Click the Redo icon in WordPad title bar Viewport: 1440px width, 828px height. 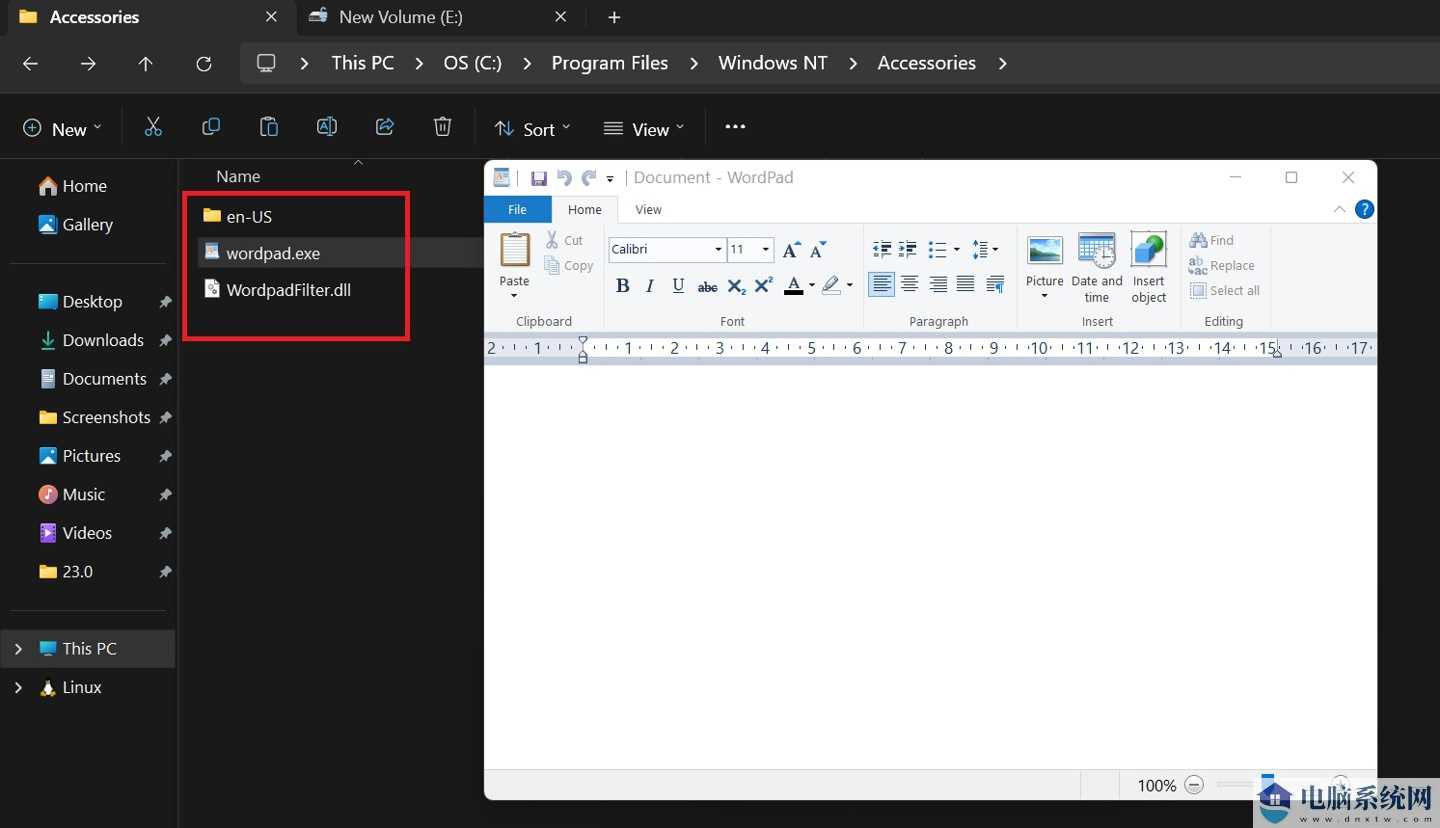pos(589,178)
